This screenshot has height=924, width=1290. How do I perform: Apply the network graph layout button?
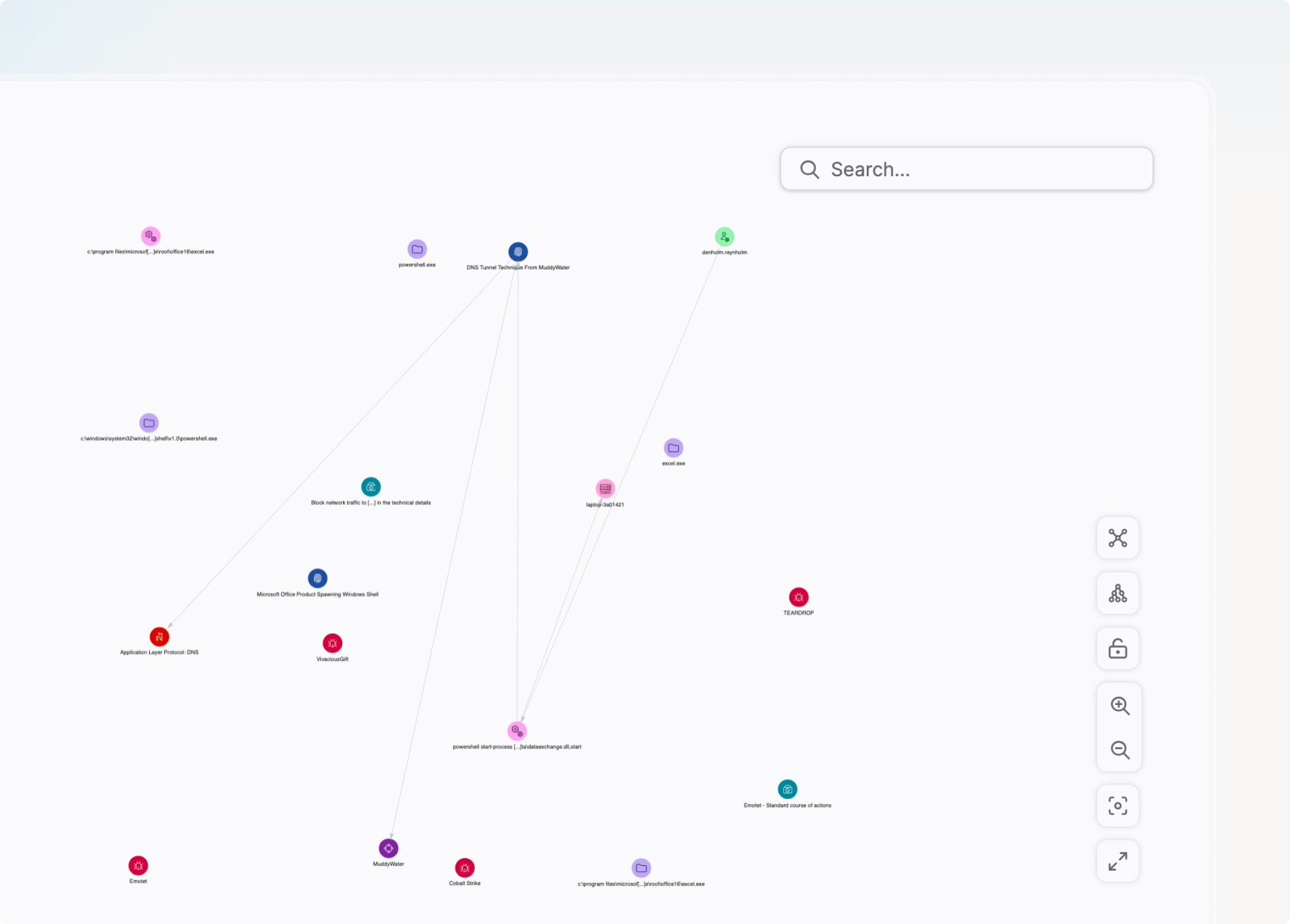coord(1118,538)
